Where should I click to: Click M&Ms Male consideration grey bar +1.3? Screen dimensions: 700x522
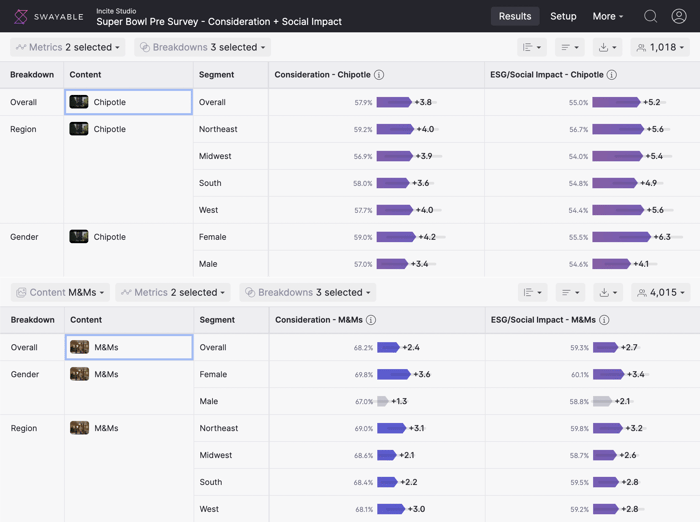click(383, 401)
